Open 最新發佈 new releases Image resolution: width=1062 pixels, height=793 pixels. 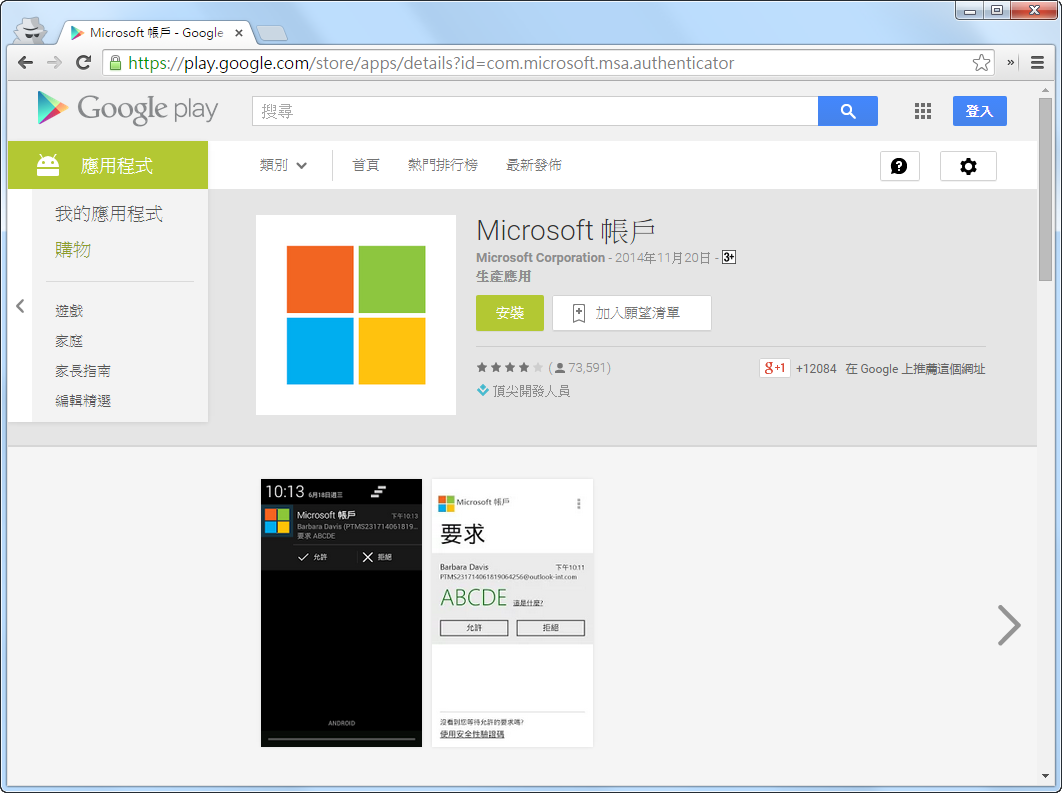click(534, 165)
